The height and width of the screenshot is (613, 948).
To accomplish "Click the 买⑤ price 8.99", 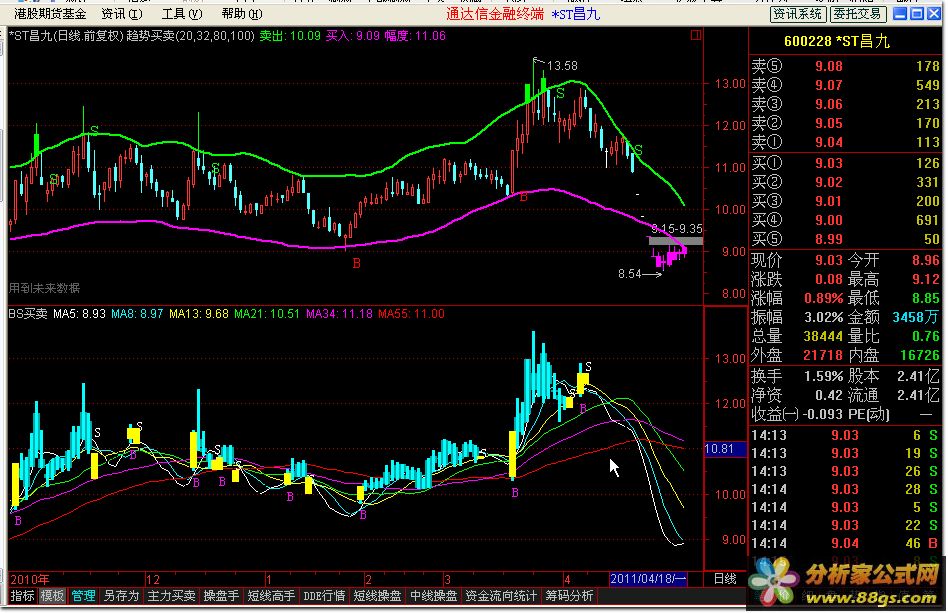I will click(828, 239).
